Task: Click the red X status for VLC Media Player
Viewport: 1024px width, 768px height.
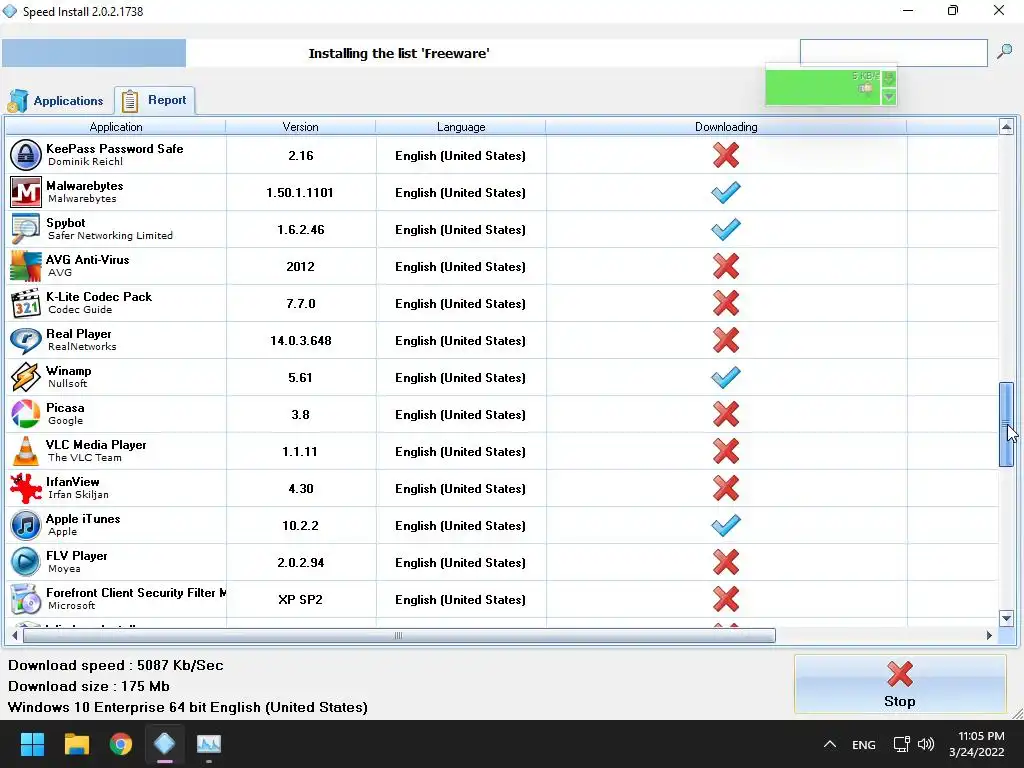Action: [726, 451]
